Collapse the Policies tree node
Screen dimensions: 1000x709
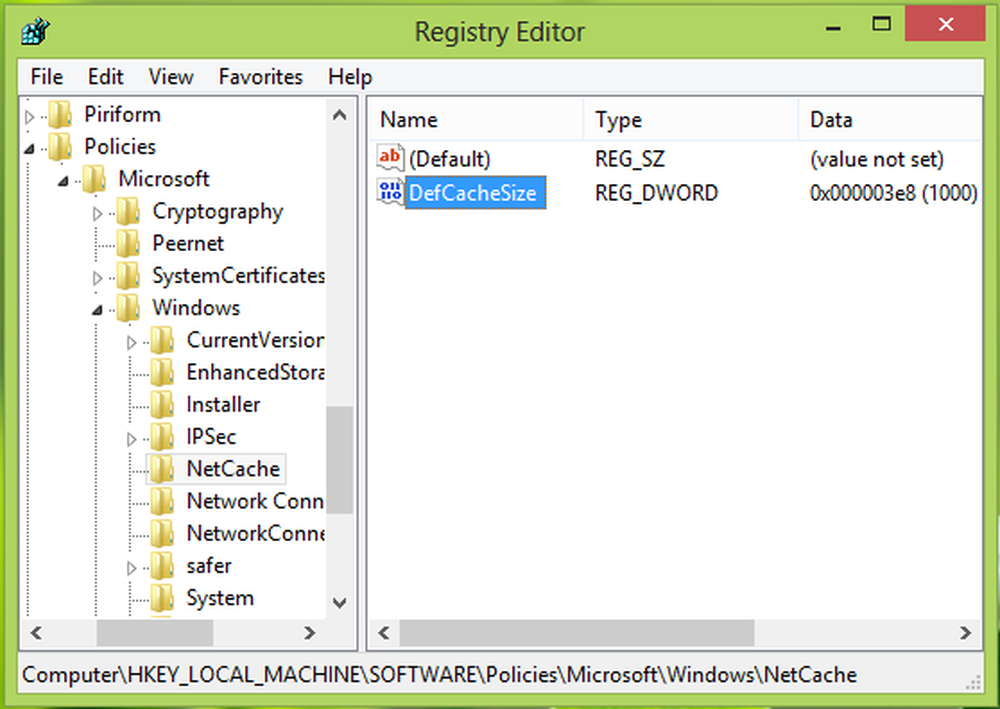tap(30, 148)
